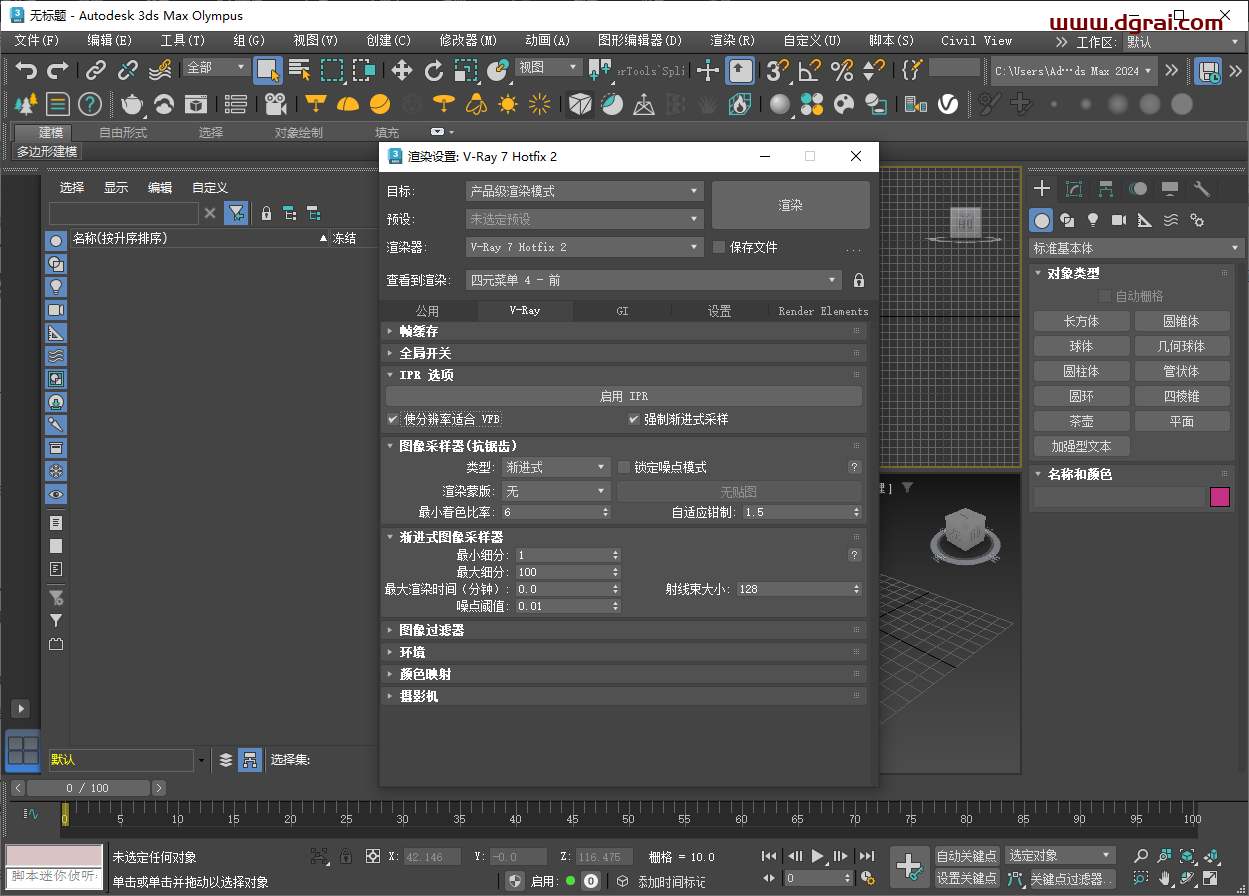This screenshot has width=1249, height=896.
Task: Expand the 帧缓存 rollout
Action: point(624,331)
